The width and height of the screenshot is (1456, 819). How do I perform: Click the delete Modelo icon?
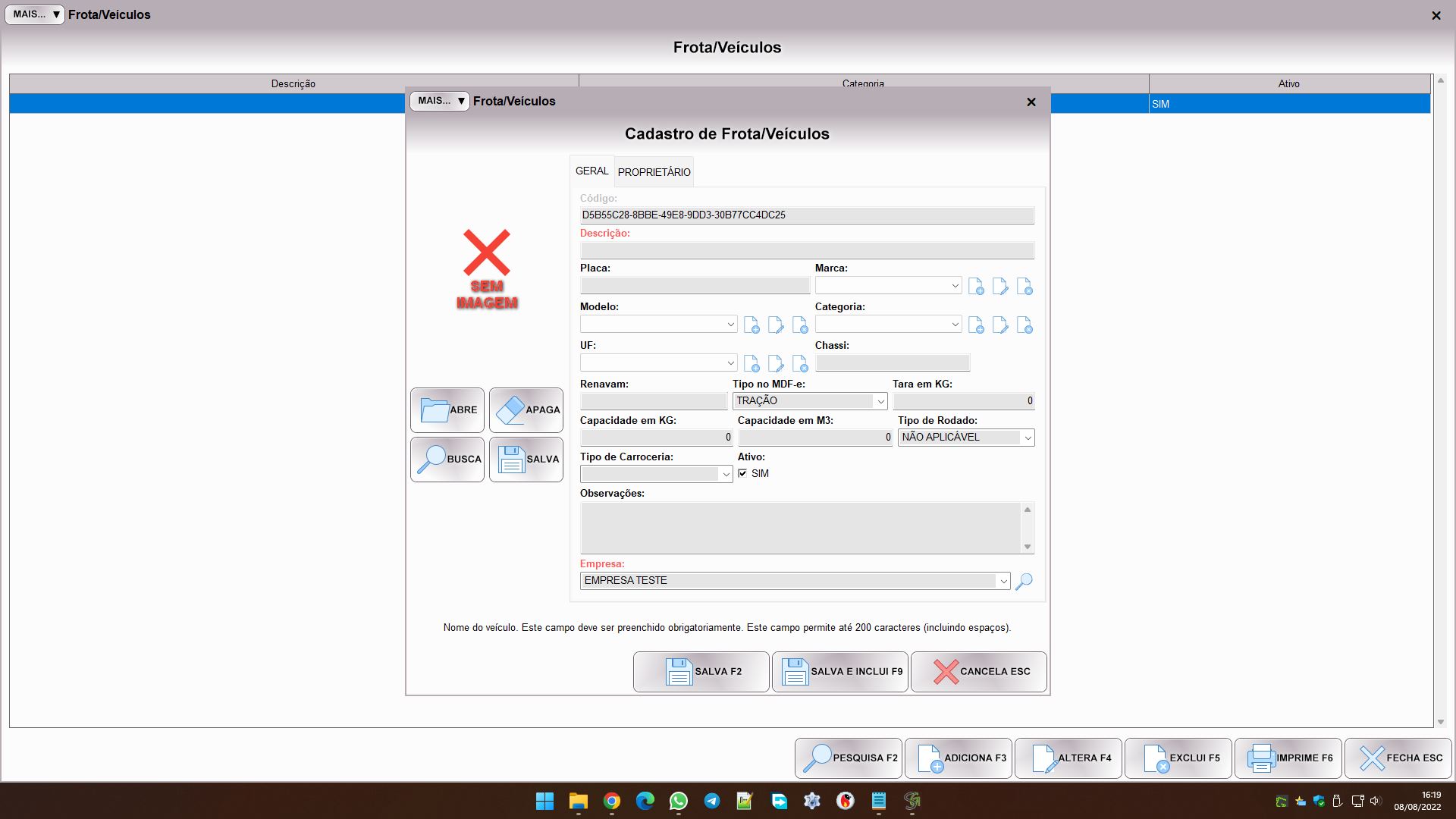(800, 325)
